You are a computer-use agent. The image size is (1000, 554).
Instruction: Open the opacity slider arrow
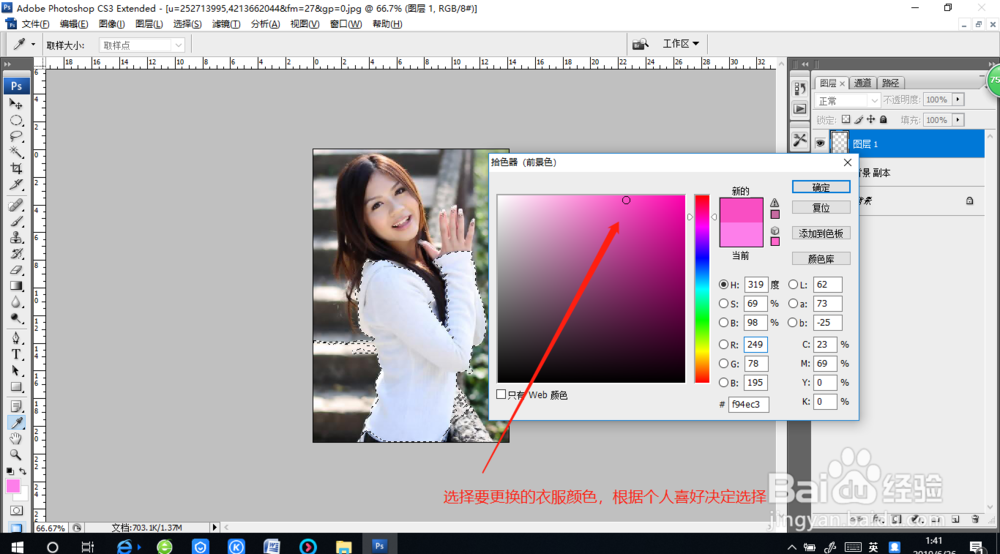(958, 99)
